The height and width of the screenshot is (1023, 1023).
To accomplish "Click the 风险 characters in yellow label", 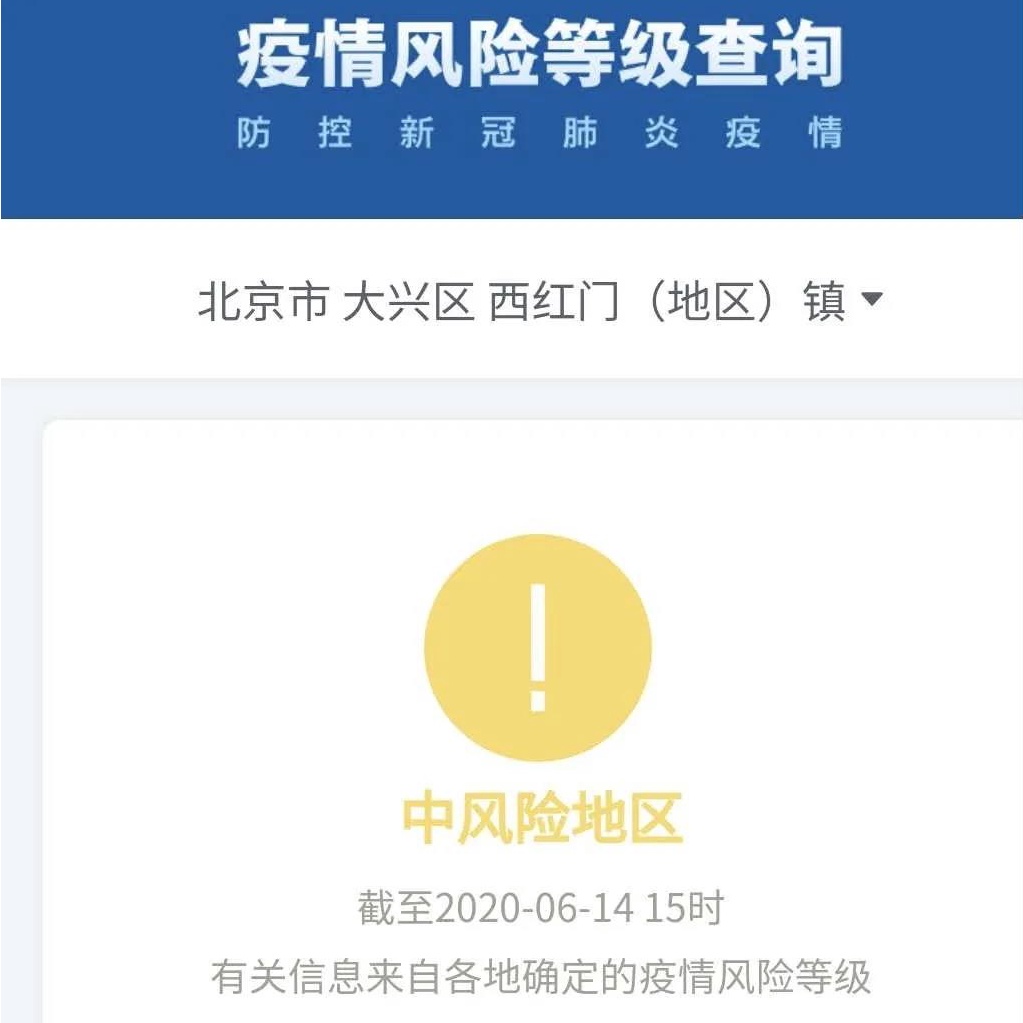I will tap(513, 817).
